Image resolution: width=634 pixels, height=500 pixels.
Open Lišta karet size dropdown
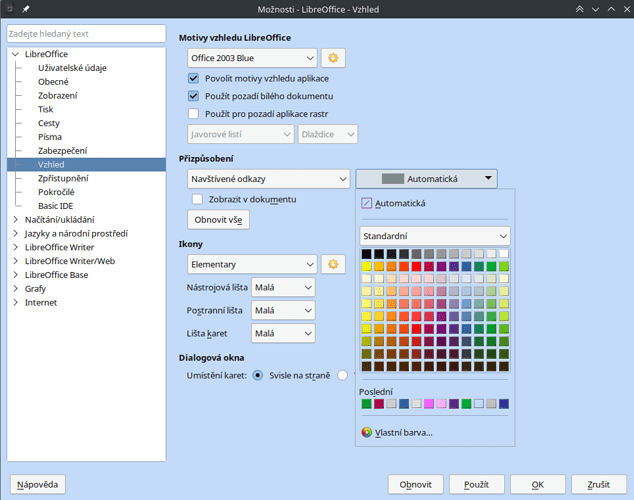pos(283,333)
